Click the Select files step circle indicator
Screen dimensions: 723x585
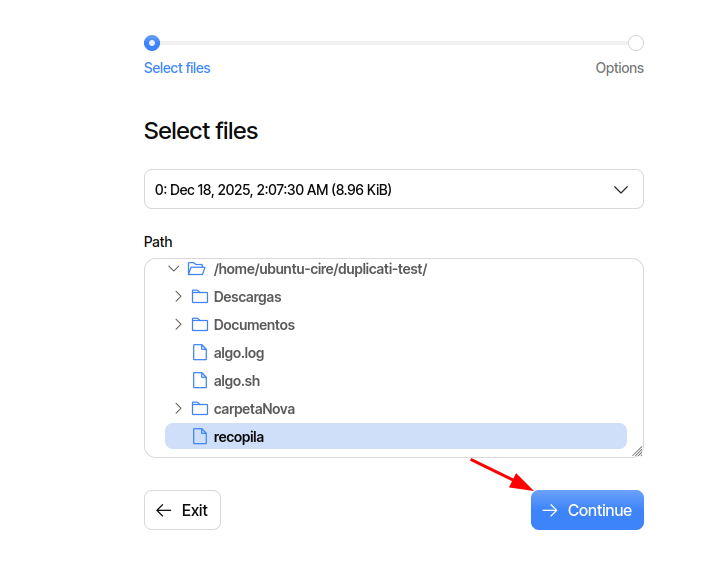point(152,43)
